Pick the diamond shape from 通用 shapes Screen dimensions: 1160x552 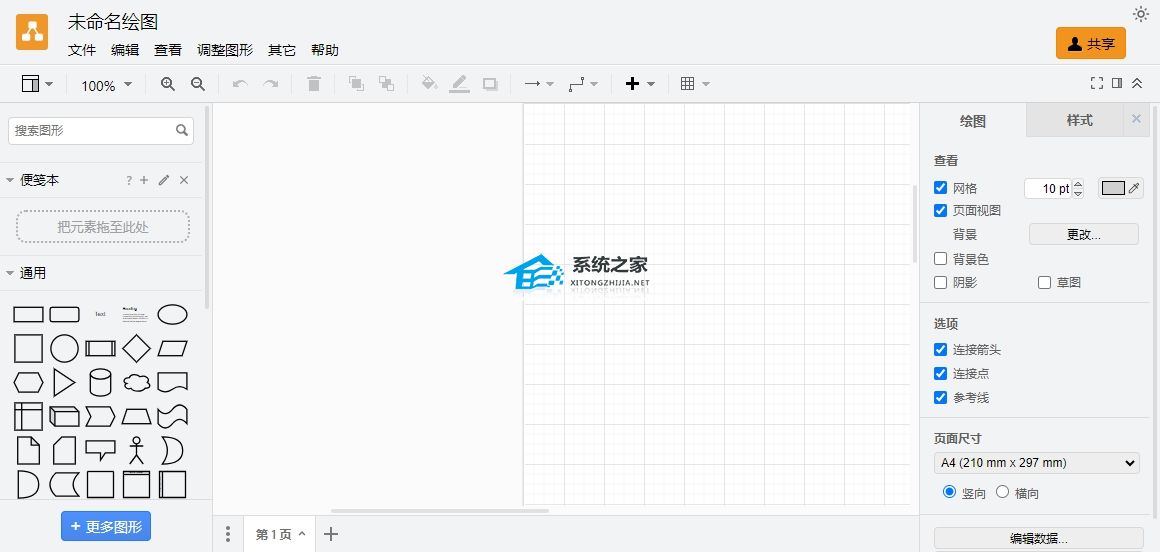(136, 348)
